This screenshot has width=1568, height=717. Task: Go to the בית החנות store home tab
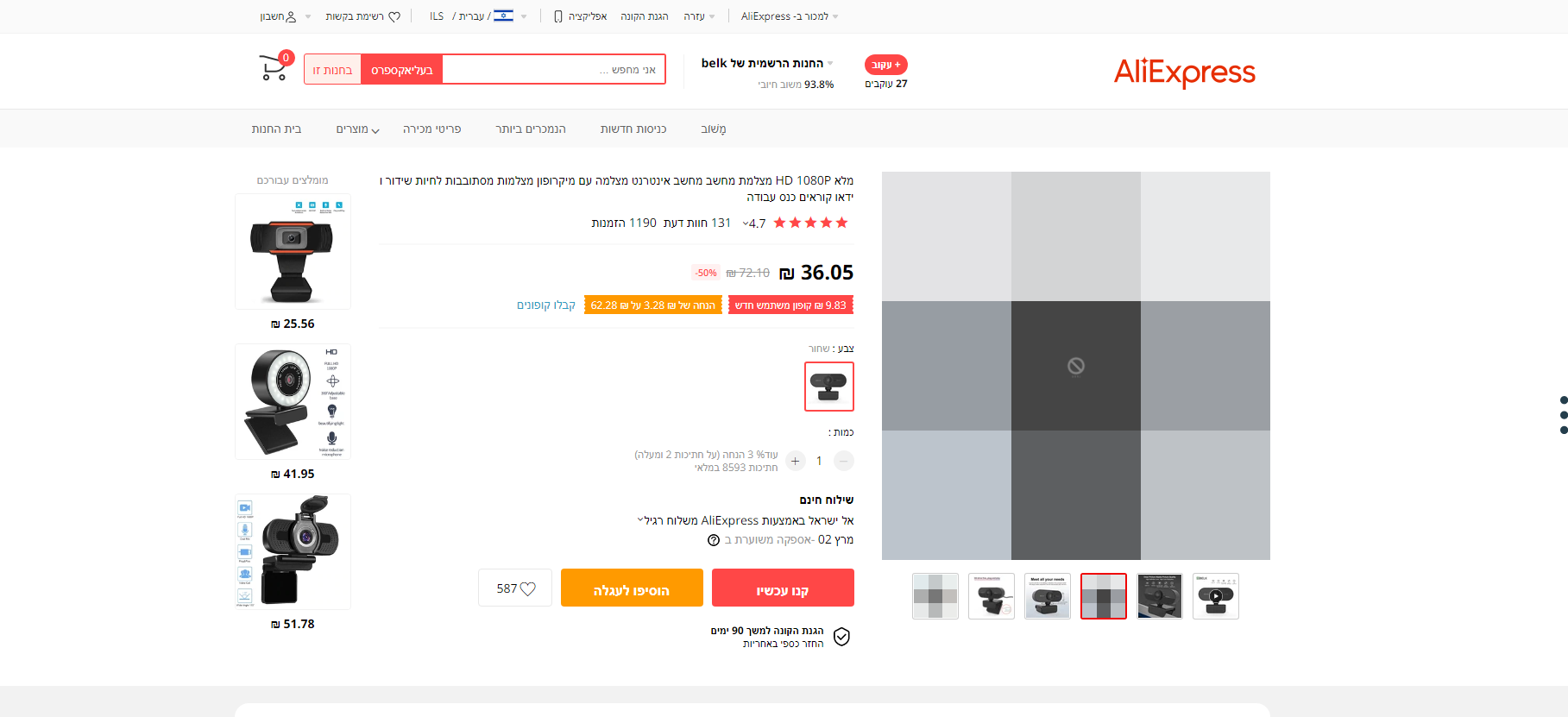tap(276, 129)
